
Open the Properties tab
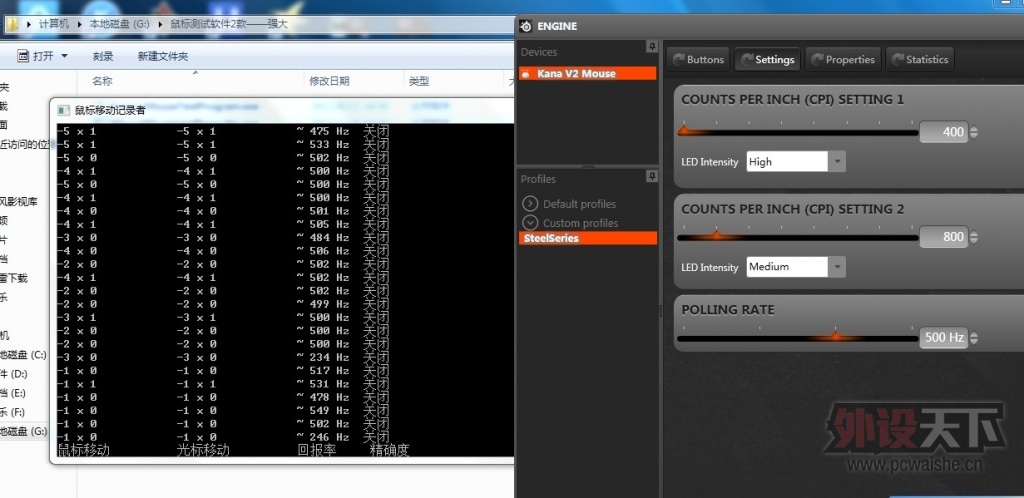(x=843, y=59)
